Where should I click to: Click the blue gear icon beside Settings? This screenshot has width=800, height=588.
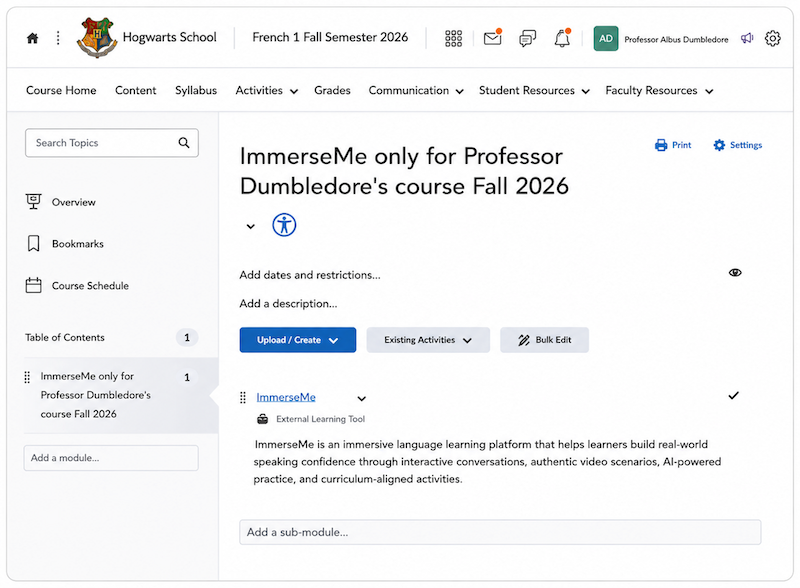(x=719, y=145)
